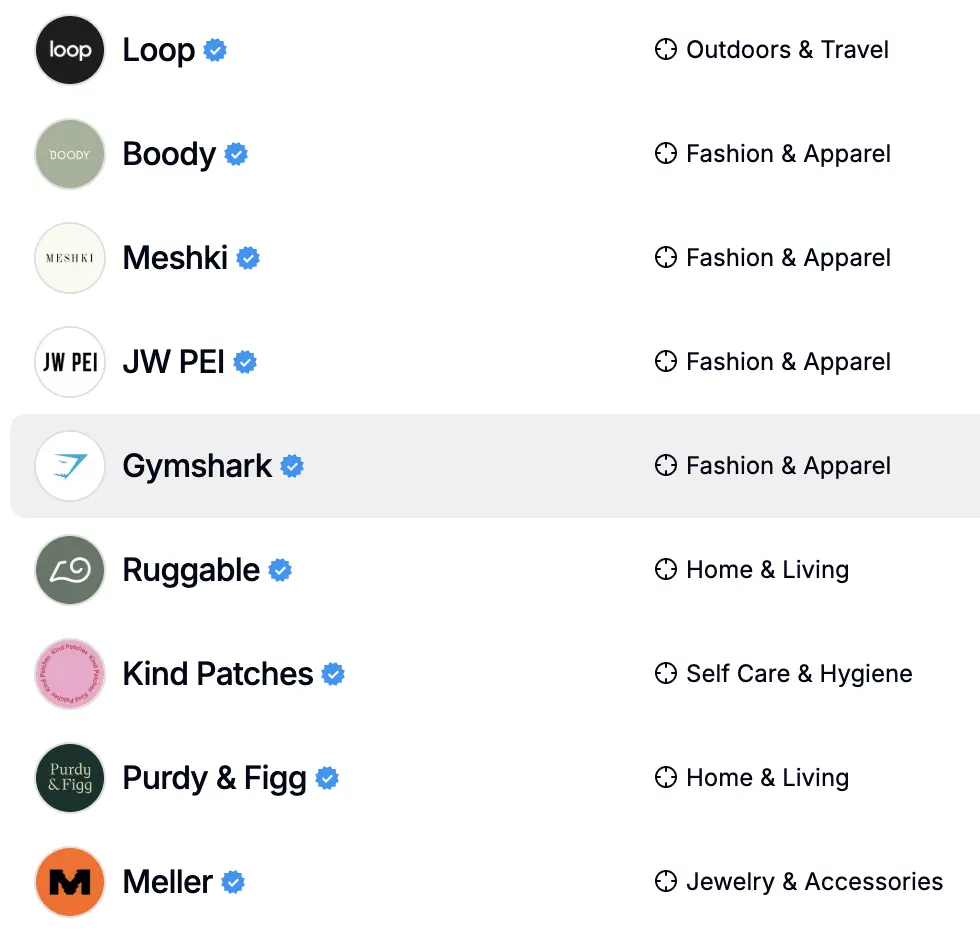The height and width of the screenshot is (934, 980).
Task: Select the Gymshark shark logo
Action: pyautogui.click(x=69, y=466)
